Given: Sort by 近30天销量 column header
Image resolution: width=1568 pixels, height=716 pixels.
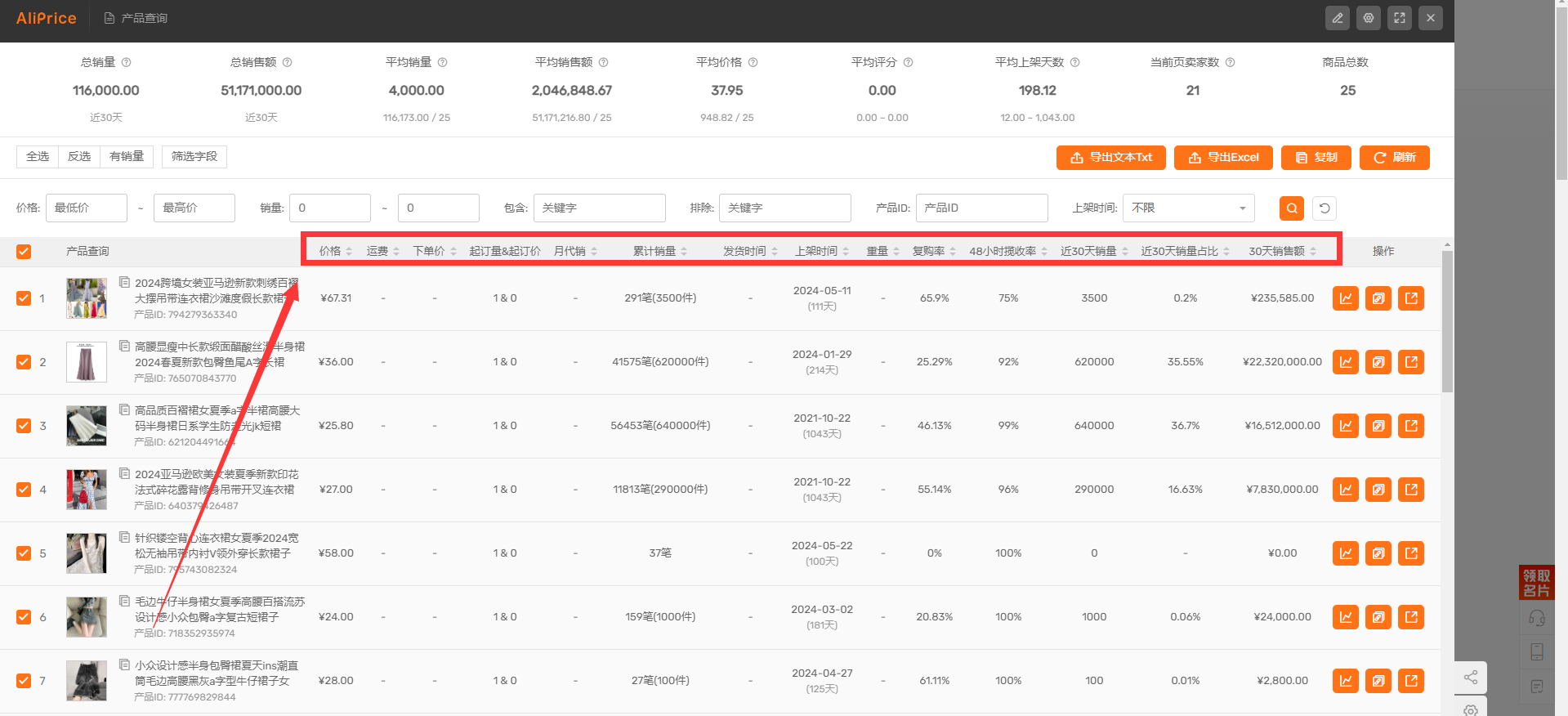Looking at the screenshot, I should [x=1094, y=251].
